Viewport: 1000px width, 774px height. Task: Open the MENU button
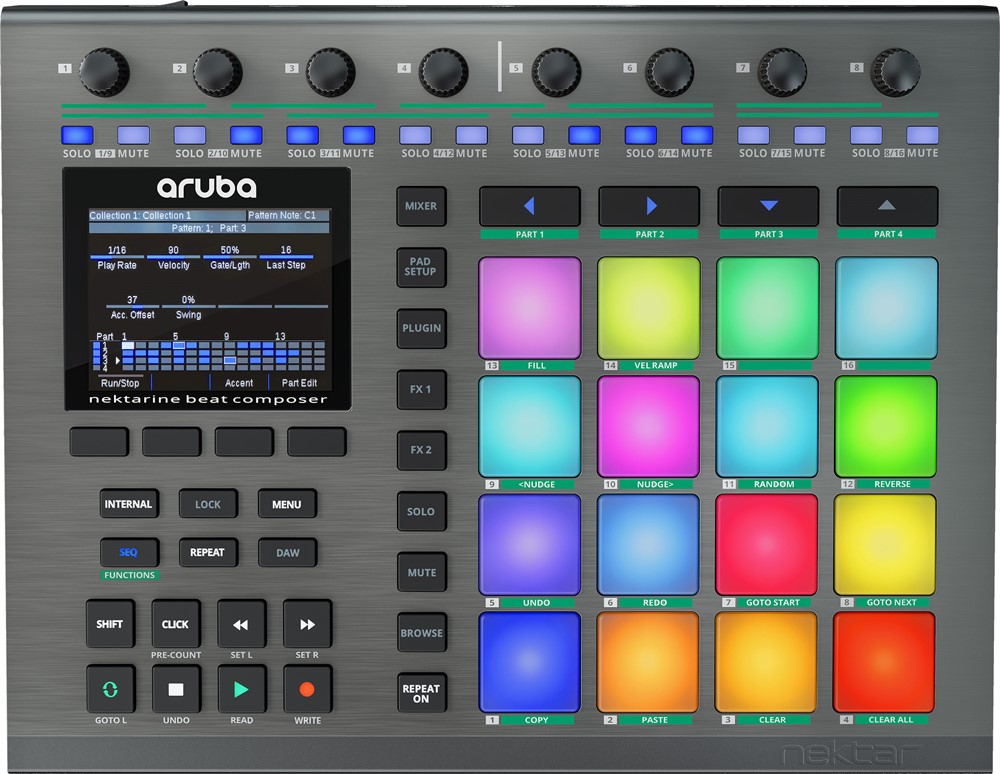[286, 504]
